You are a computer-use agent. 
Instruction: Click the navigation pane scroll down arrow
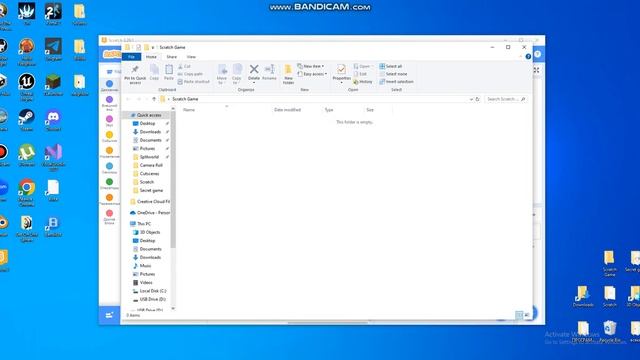click(x=173, y=309)
